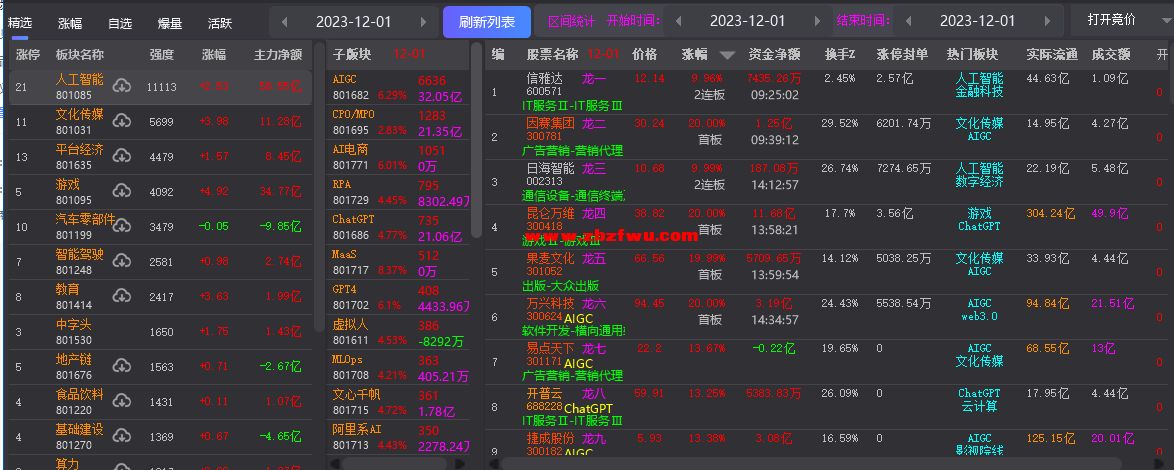Click cloud download icon in 平台经济 row
1174x470 pixels.
[122, 156]
